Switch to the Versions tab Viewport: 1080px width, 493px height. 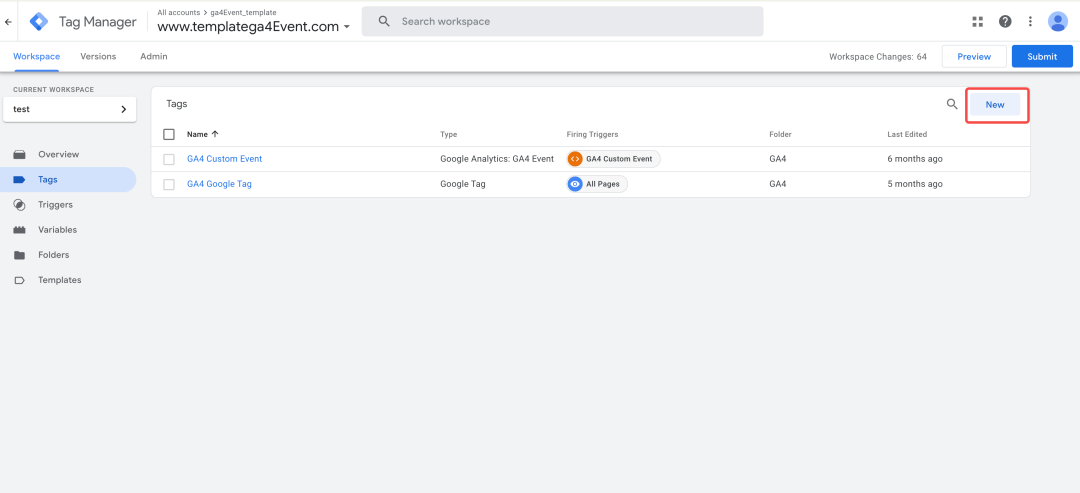98,56
